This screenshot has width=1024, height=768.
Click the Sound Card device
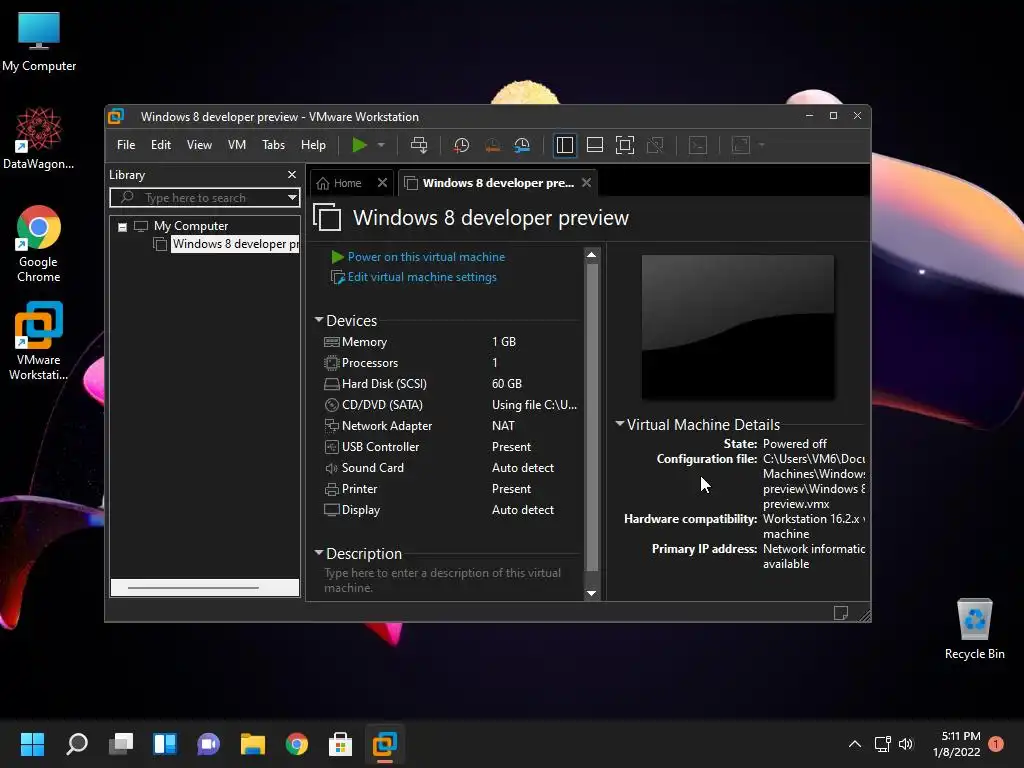click(x=451, y=468)
